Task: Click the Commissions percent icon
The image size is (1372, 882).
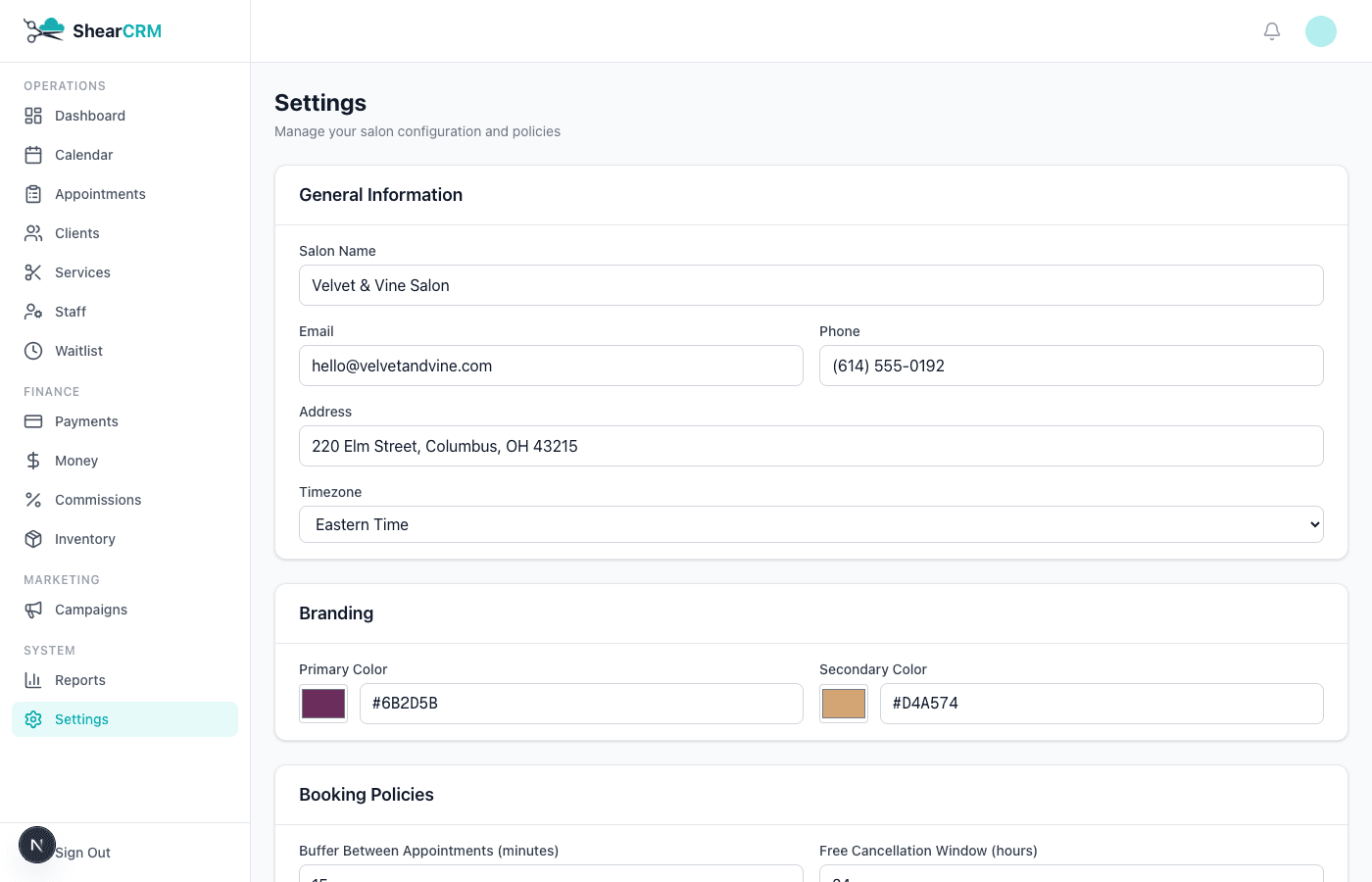Action: (33, 500)
